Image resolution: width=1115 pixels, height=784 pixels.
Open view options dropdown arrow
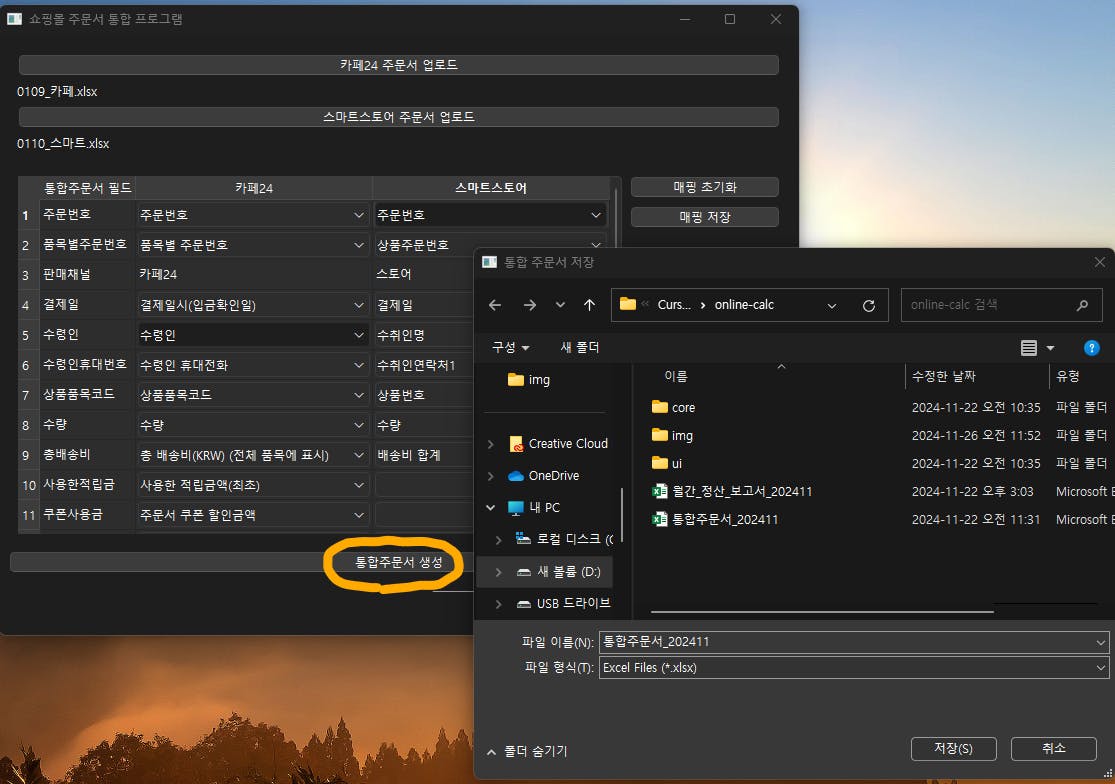[x=1050, y=348]
